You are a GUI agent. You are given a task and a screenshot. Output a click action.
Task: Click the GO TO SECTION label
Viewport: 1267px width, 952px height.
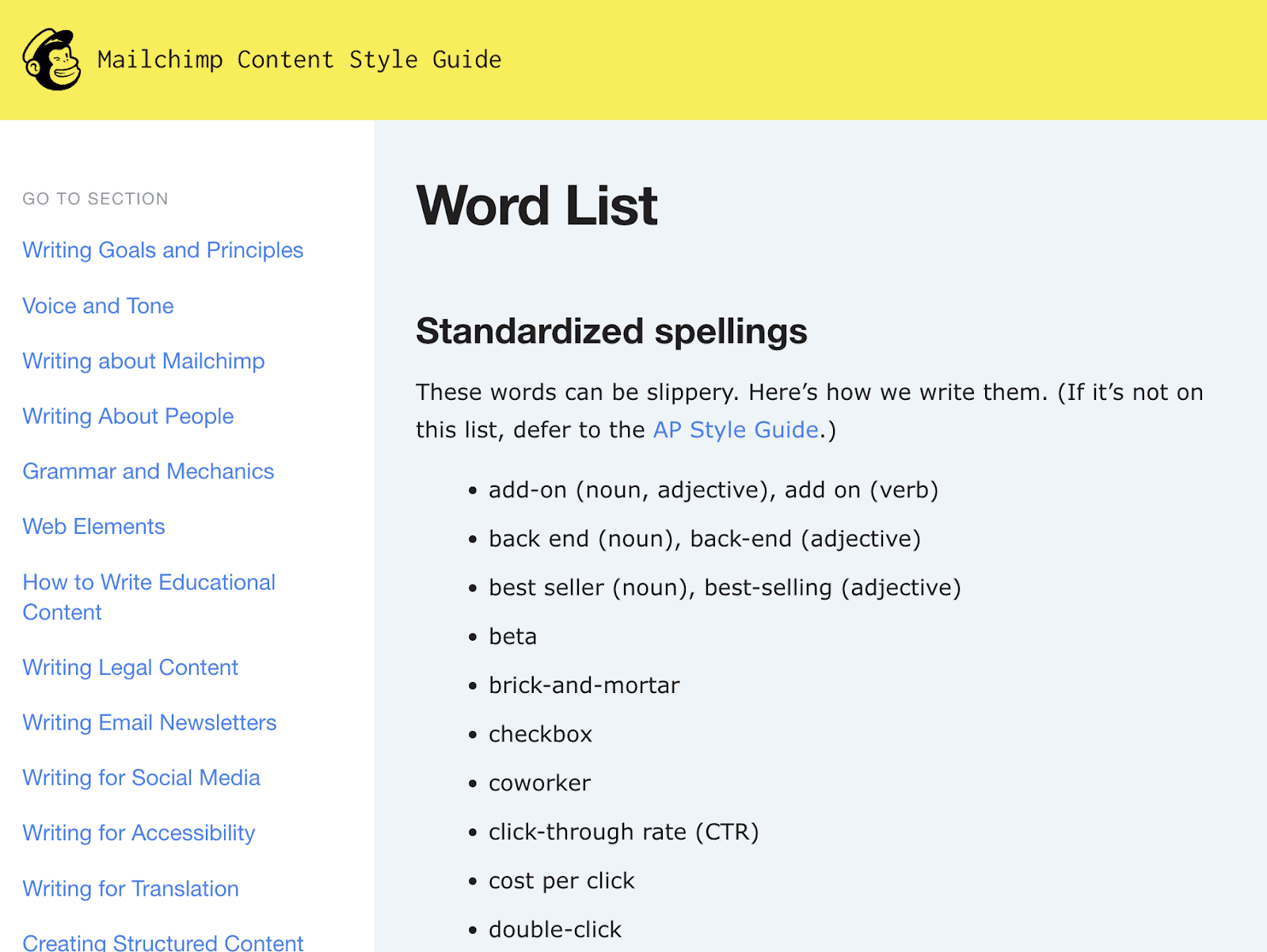click(96, 199)
